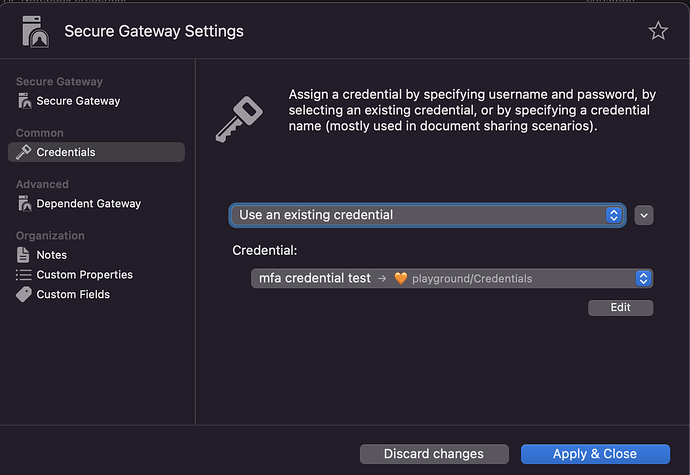
Task: Click the Custom Fields tag icon
Action: 25,295
